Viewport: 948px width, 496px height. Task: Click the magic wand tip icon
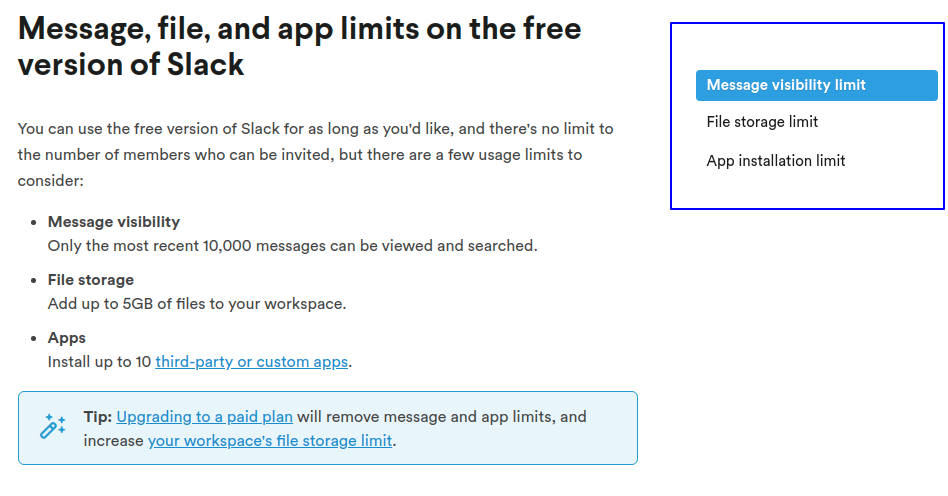[53, 426]
